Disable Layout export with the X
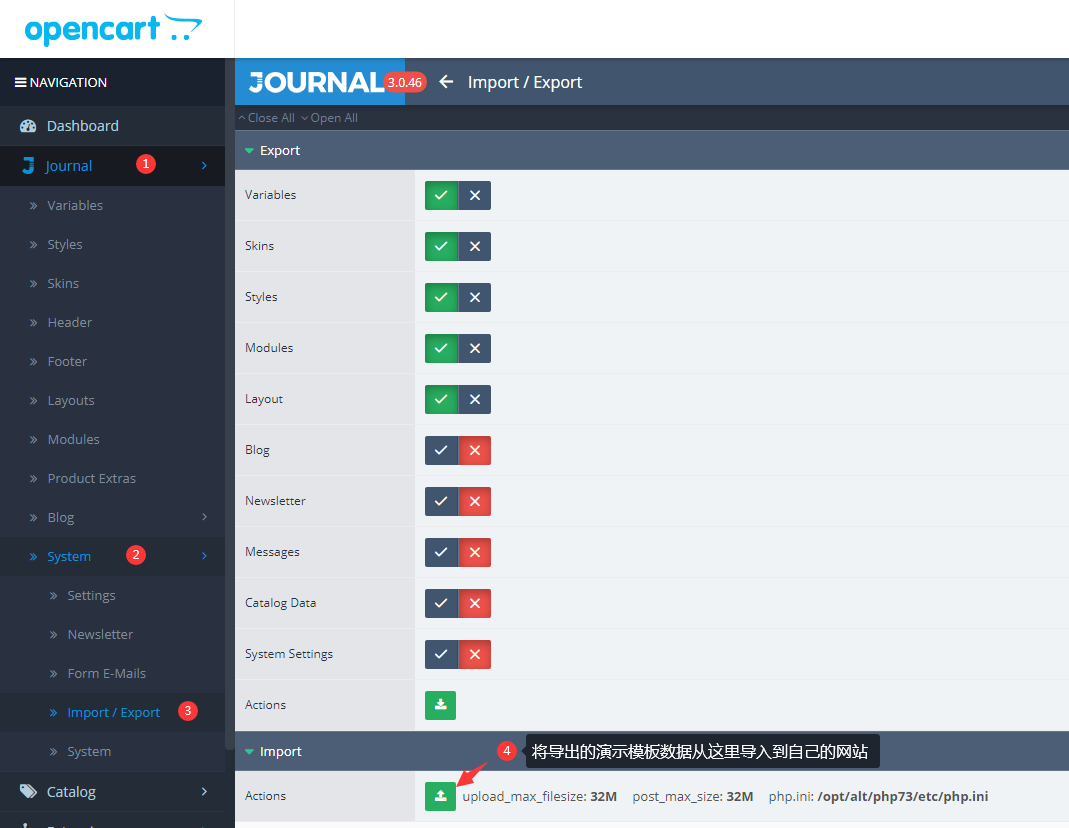 point(475,399)
